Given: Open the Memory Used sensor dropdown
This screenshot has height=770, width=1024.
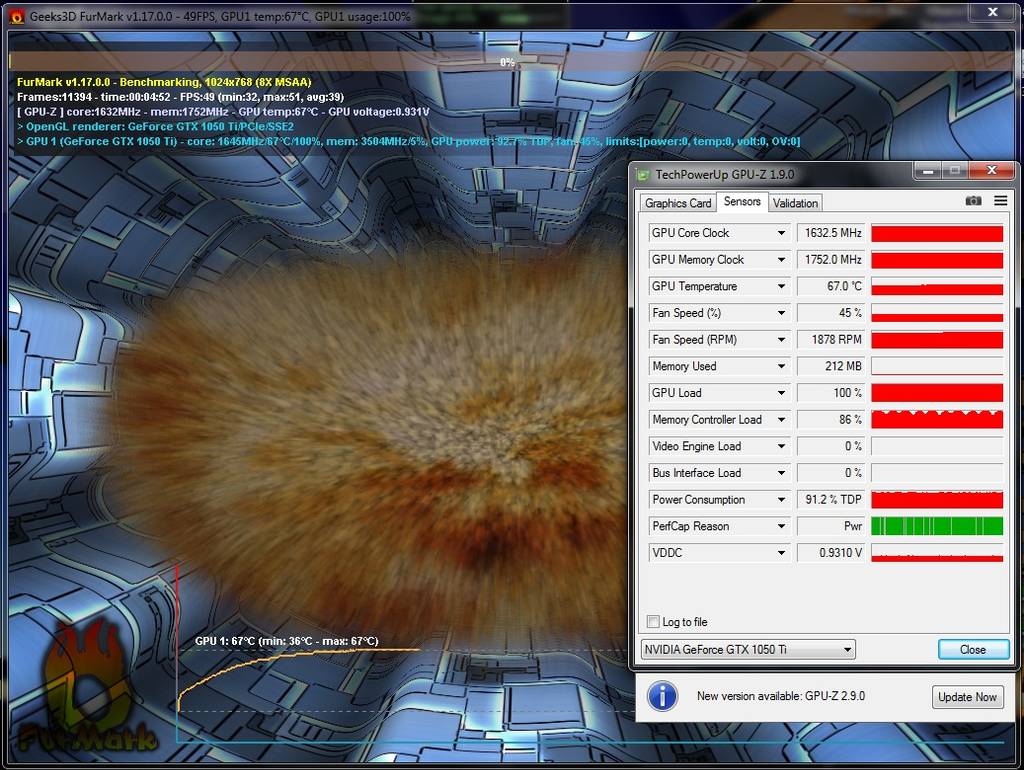Looking at the screenshot, I should 781,366.
